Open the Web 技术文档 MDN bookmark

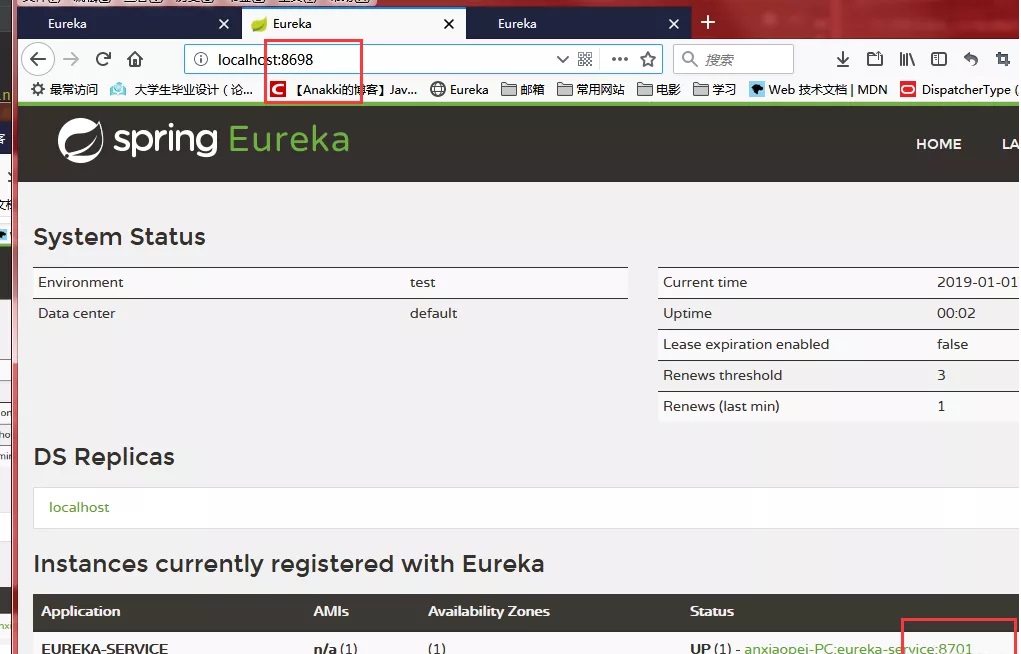click(818, 89)
